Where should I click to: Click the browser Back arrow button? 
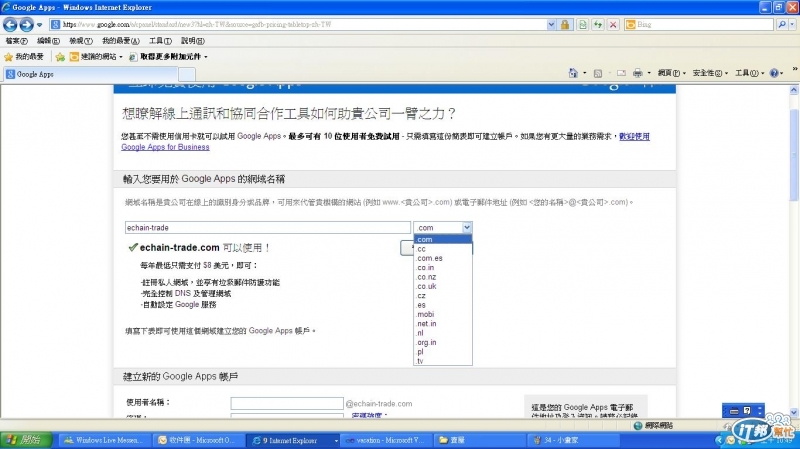pyautogui.click(x=10, y=24)
